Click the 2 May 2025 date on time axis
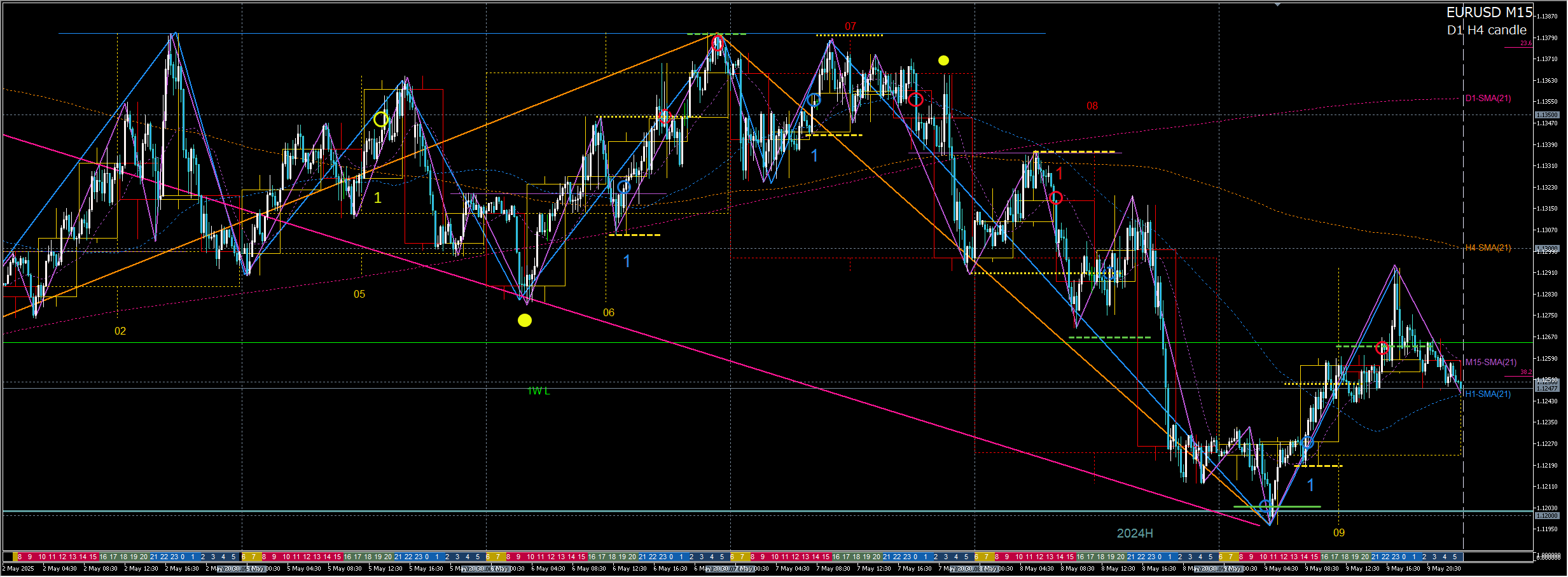This screenshot has width=1568, height=577. [18, 569]
